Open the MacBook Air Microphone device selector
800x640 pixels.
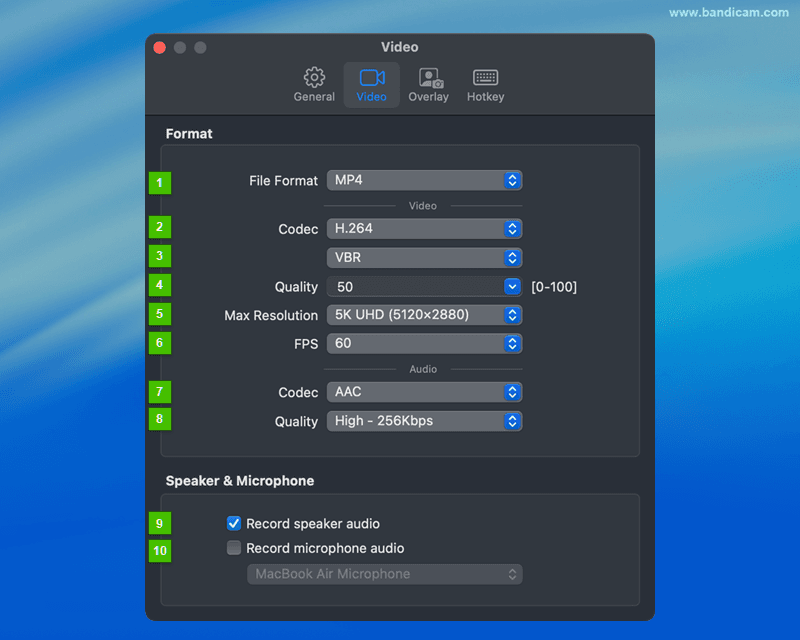coord(384,574)
